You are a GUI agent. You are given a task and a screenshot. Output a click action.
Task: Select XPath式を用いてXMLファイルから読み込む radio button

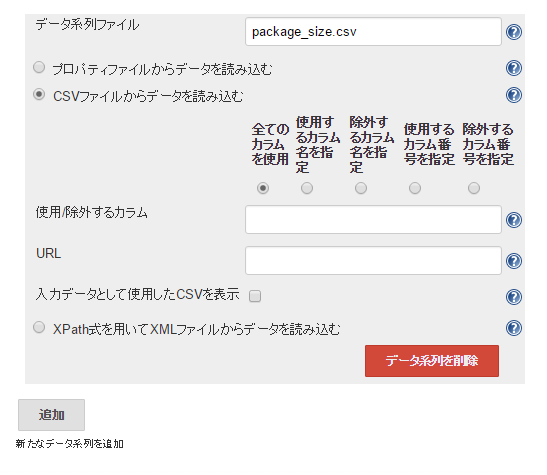tap(39, 327)
